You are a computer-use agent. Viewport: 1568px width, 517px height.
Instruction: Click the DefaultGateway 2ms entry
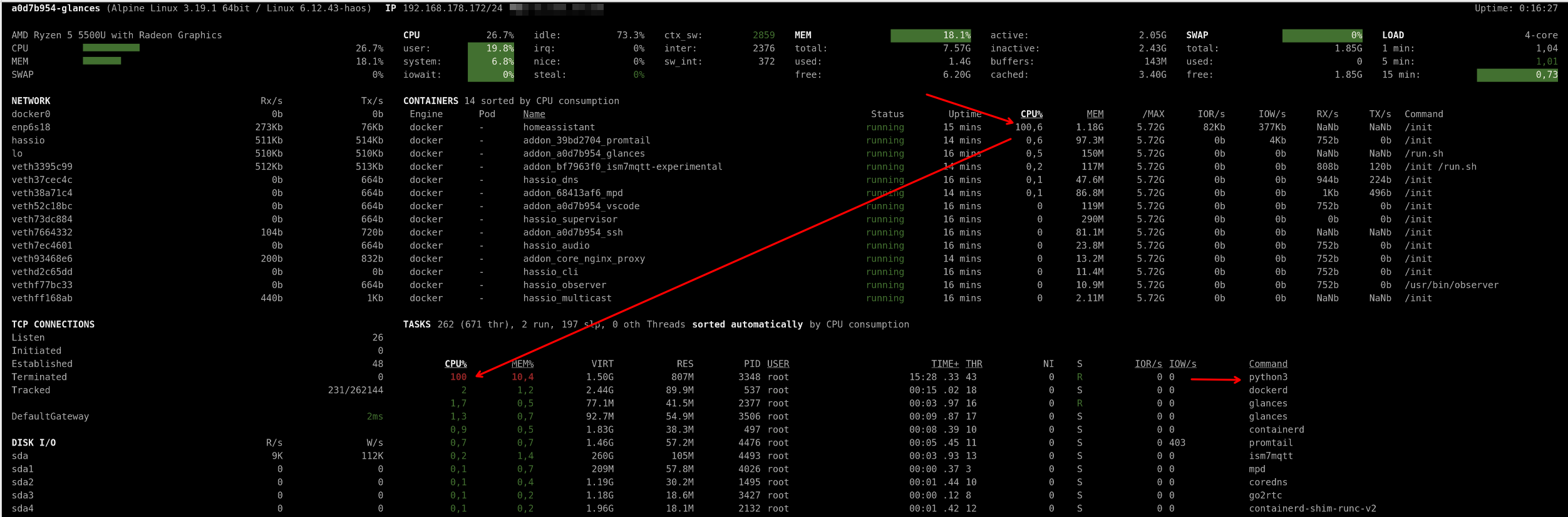(x=197, y=416)
